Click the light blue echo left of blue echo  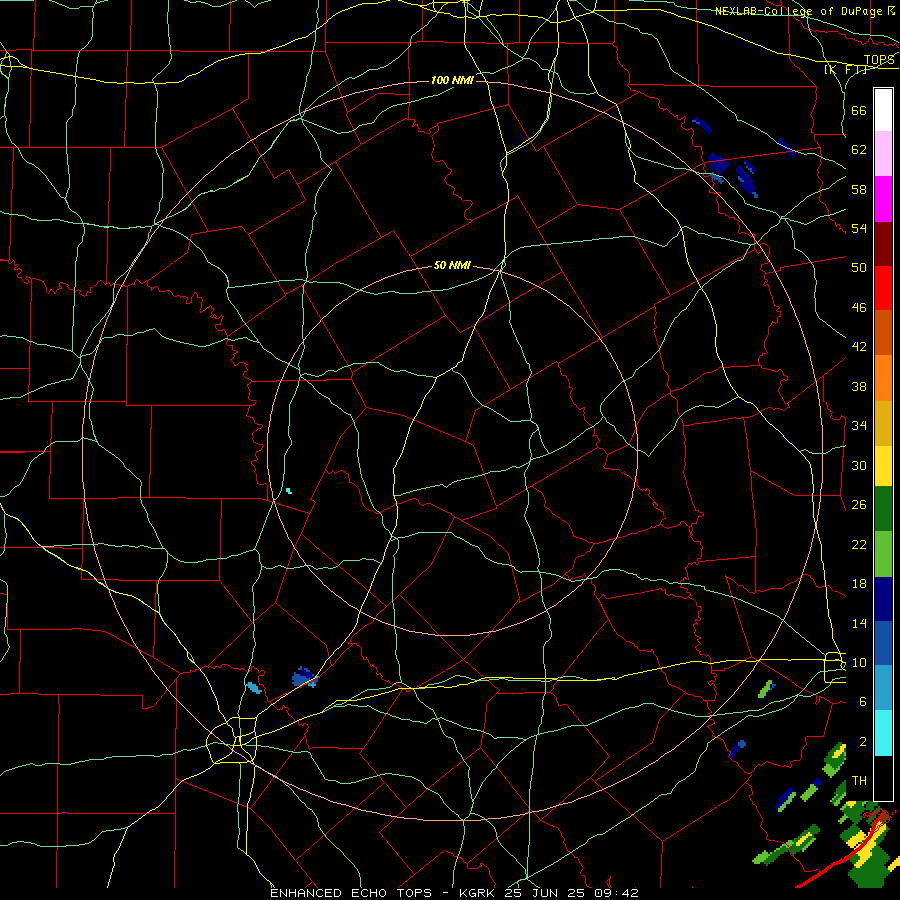253,688
